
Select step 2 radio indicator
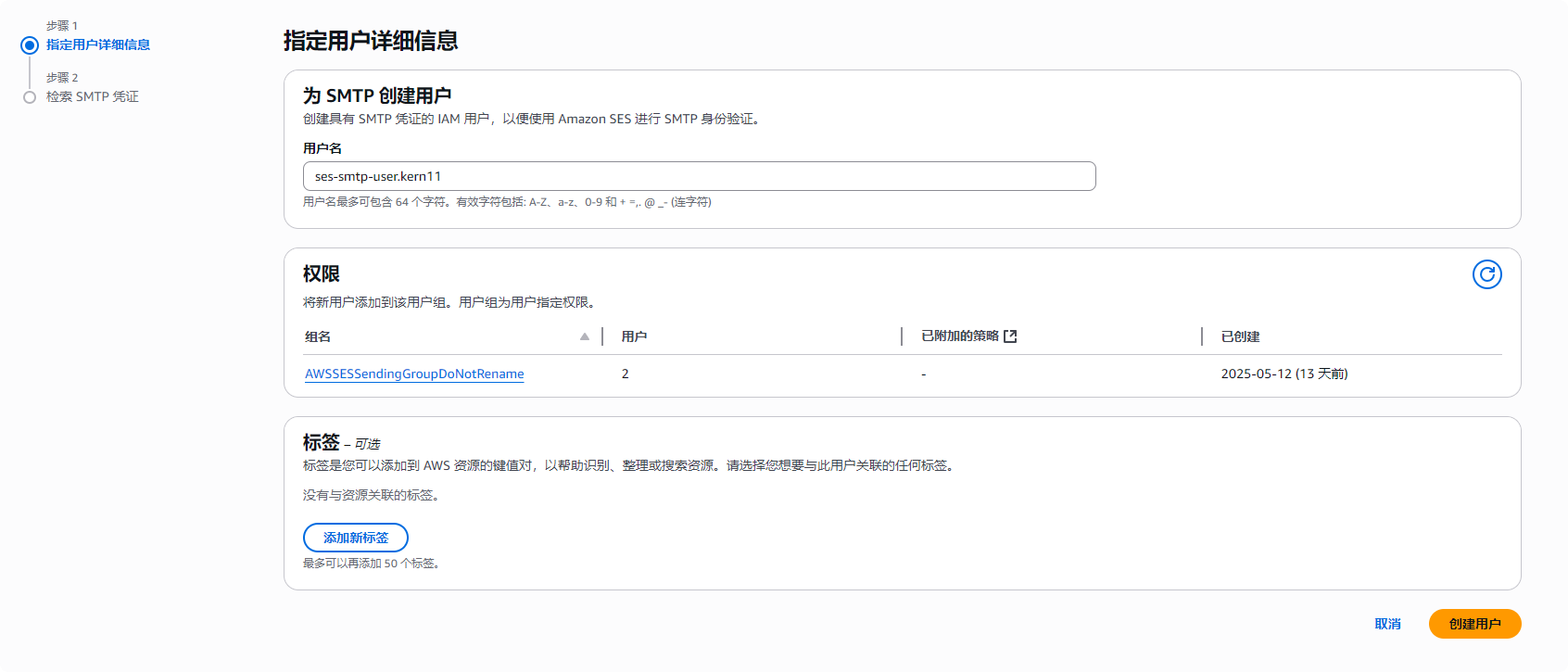30,97
